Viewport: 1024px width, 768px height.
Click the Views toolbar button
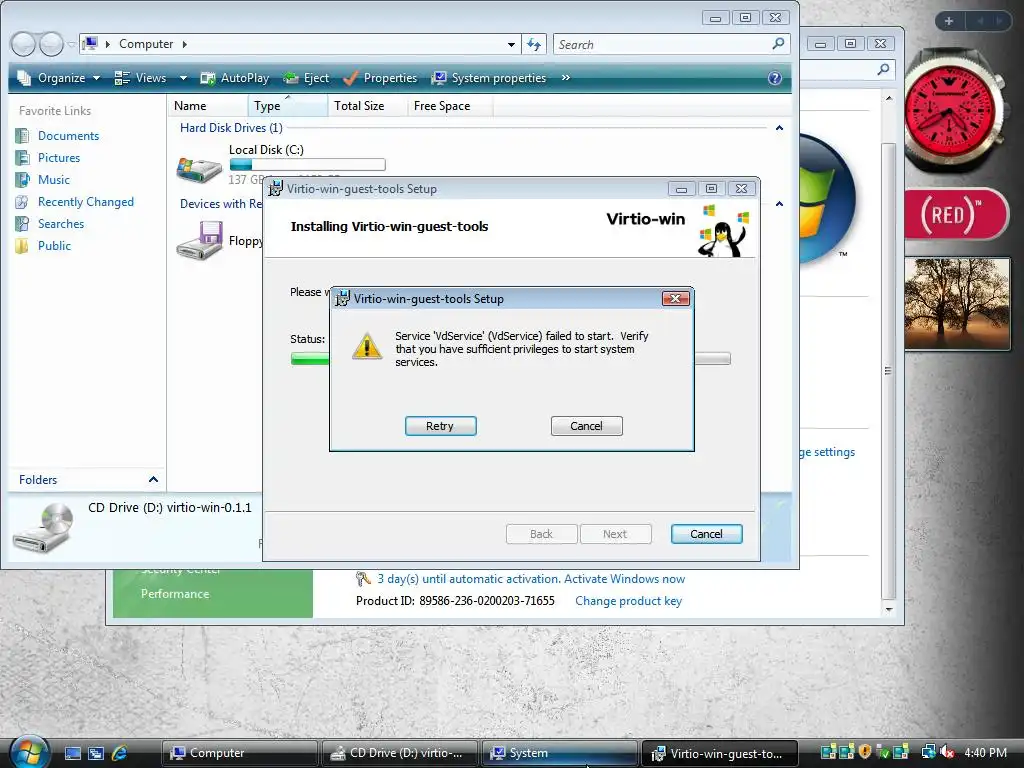[x=140, y=78]
